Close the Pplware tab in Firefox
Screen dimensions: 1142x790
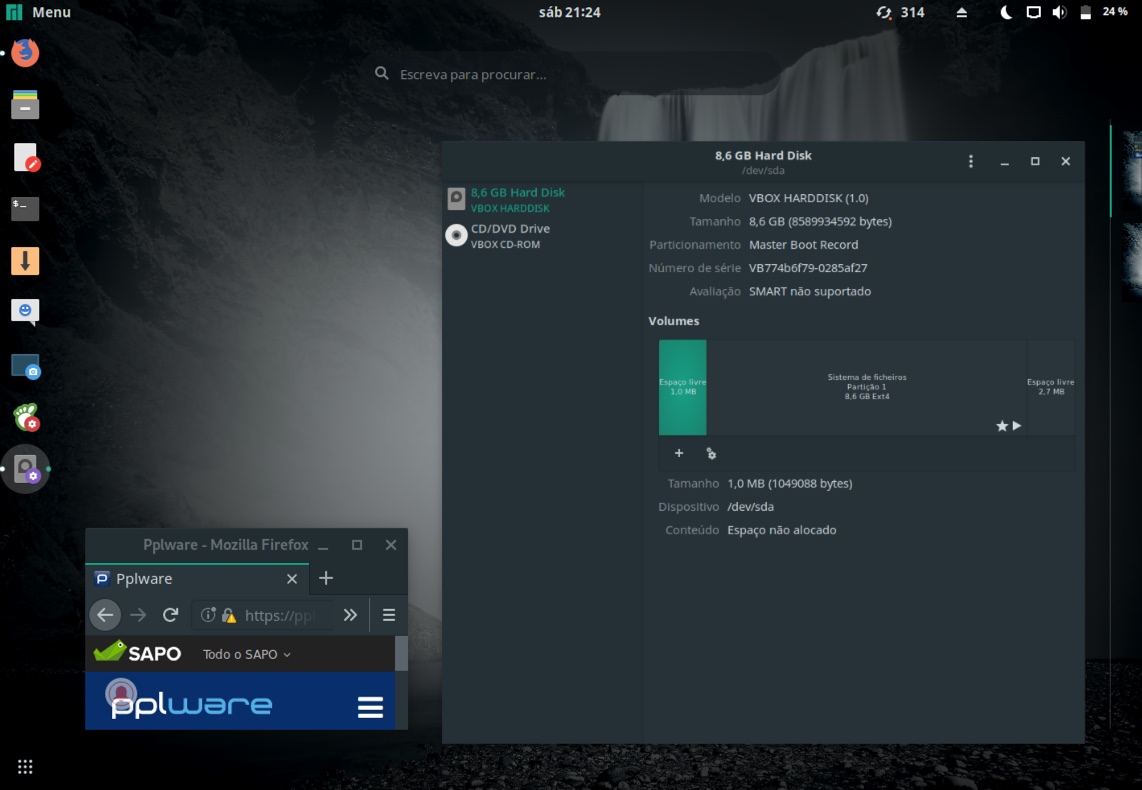pos(292,578)
